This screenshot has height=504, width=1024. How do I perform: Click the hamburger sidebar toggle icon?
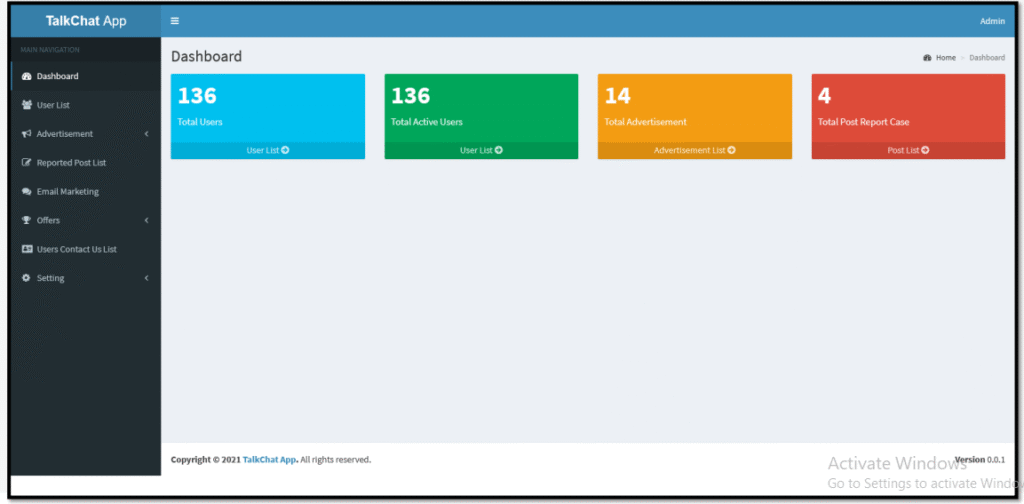(x=175, y=21)
